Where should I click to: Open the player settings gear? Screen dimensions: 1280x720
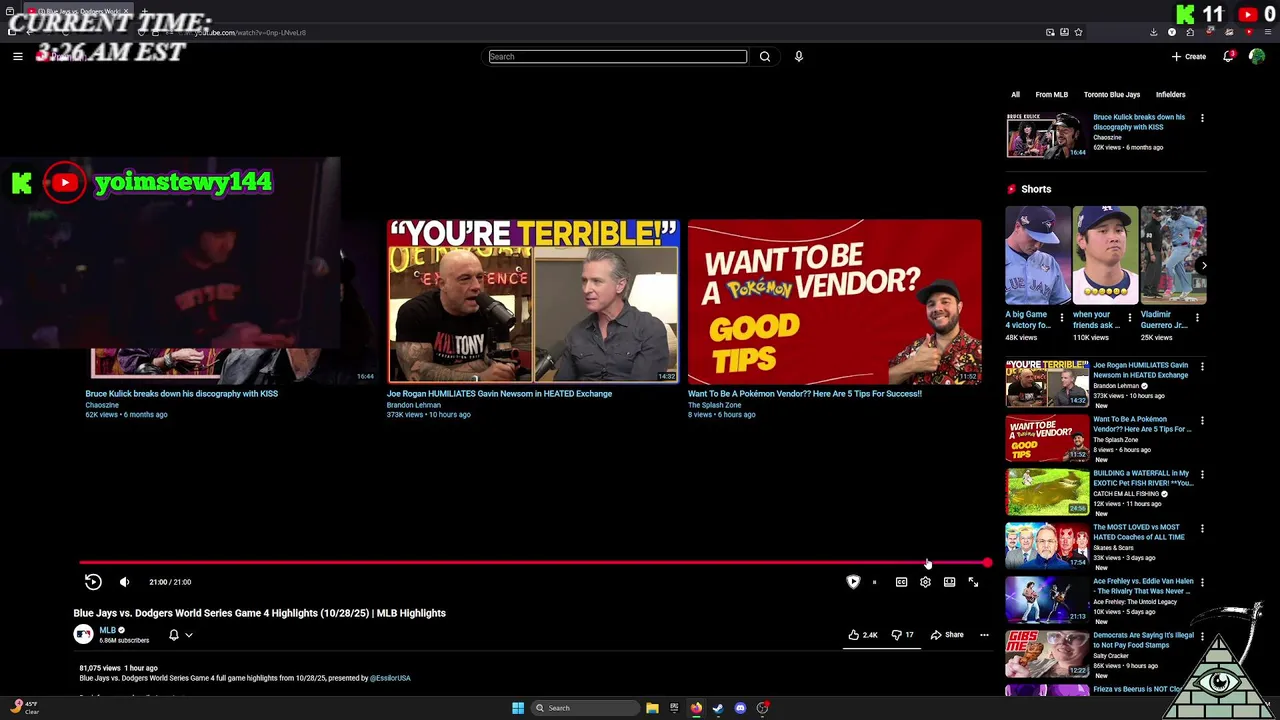click(925, 582)
